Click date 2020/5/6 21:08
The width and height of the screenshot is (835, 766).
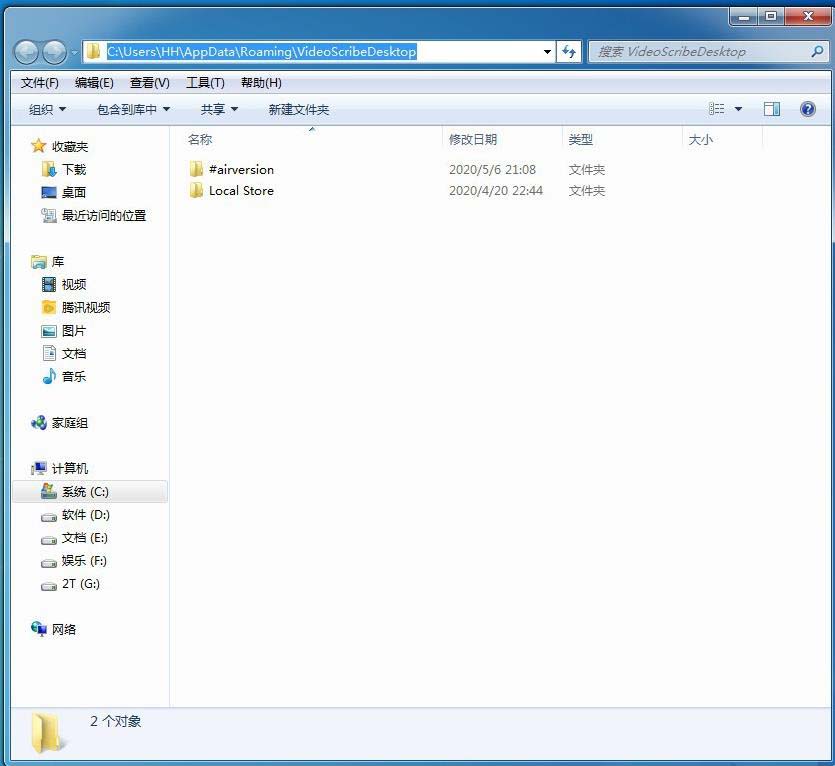(x=492, y=169)
